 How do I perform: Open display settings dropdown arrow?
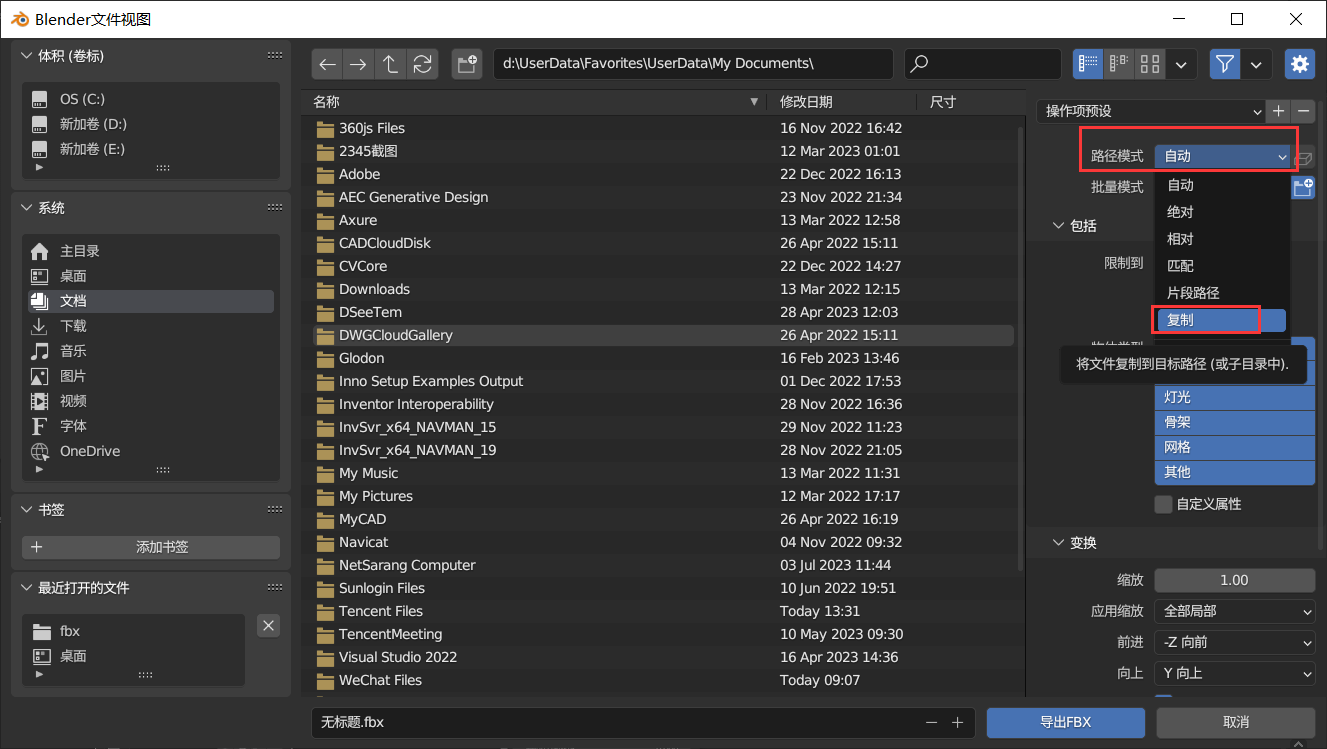tap(1181, 64)
